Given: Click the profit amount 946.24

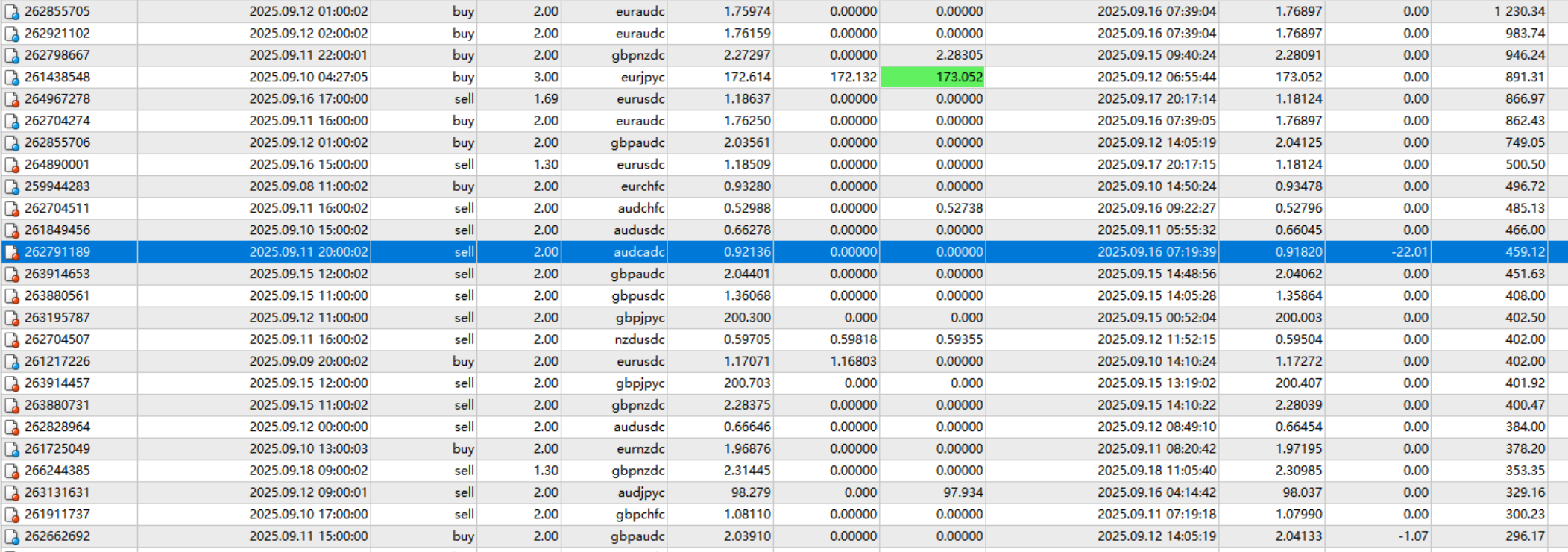Looking at the screenshot, I should click(1525, 55).
